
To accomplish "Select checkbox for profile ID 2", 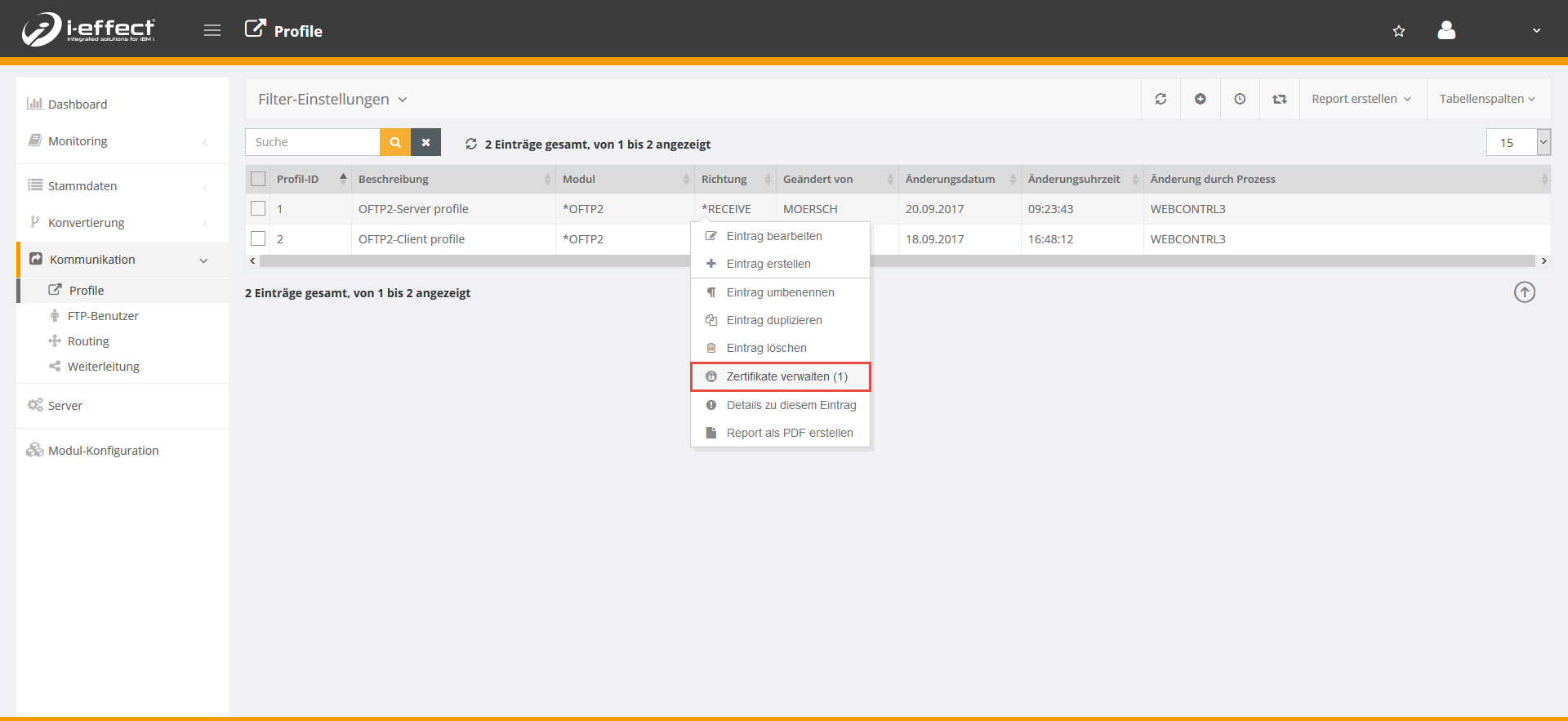I will [x=258, y=239].
